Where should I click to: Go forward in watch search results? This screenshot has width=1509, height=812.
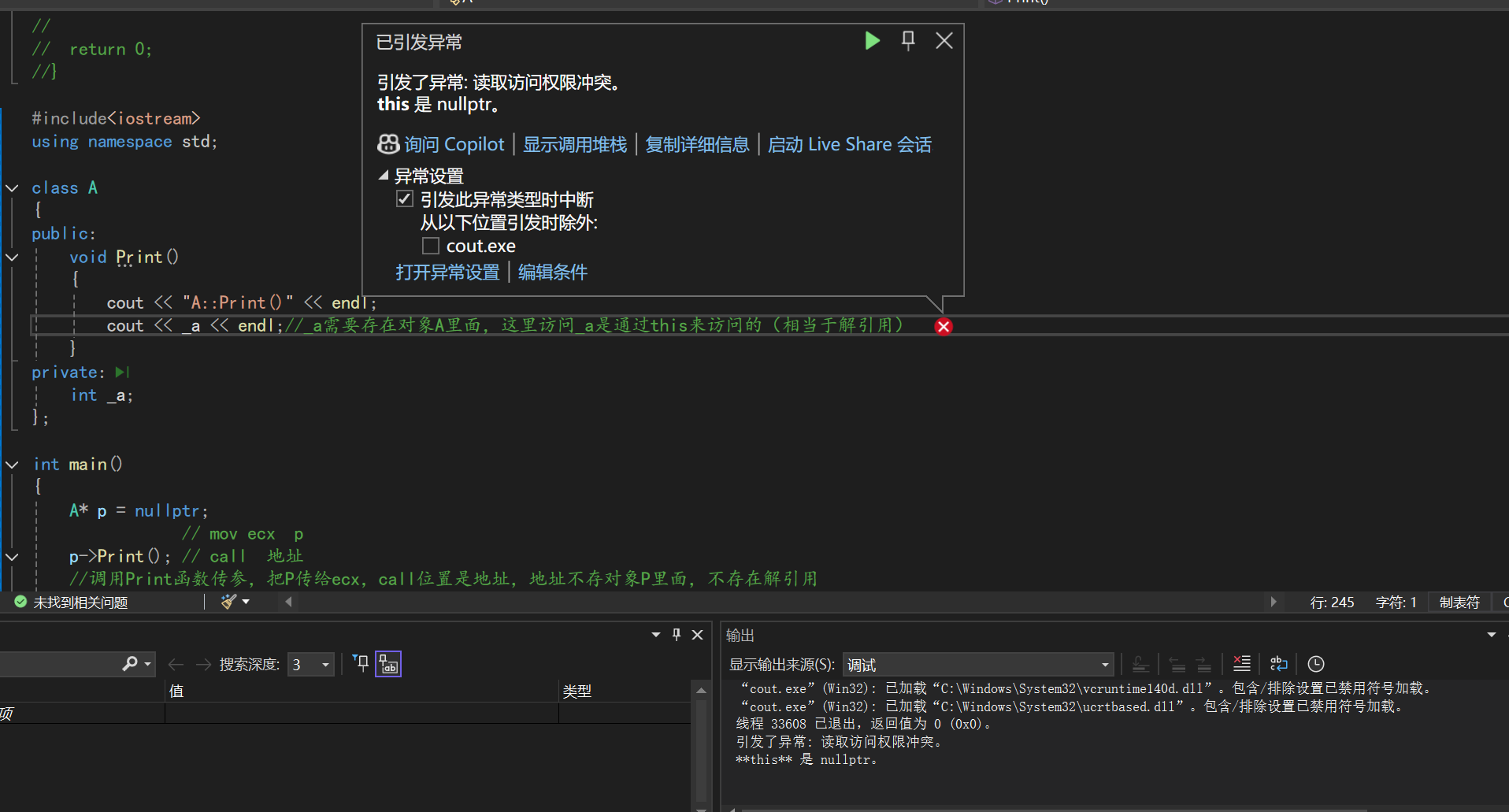tap(203, 664)
